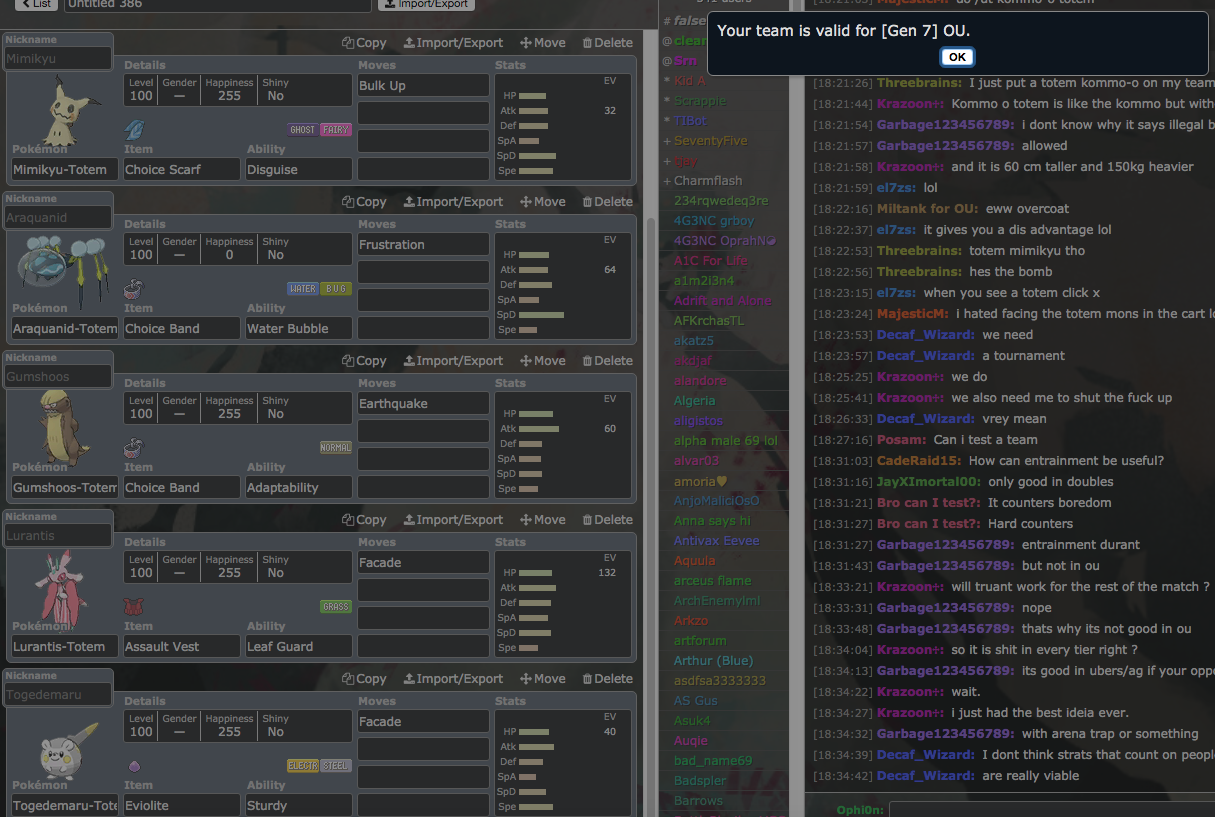Click Badspler in the user list
This screenshot has height=817, width=1215.
coord(700,780)
